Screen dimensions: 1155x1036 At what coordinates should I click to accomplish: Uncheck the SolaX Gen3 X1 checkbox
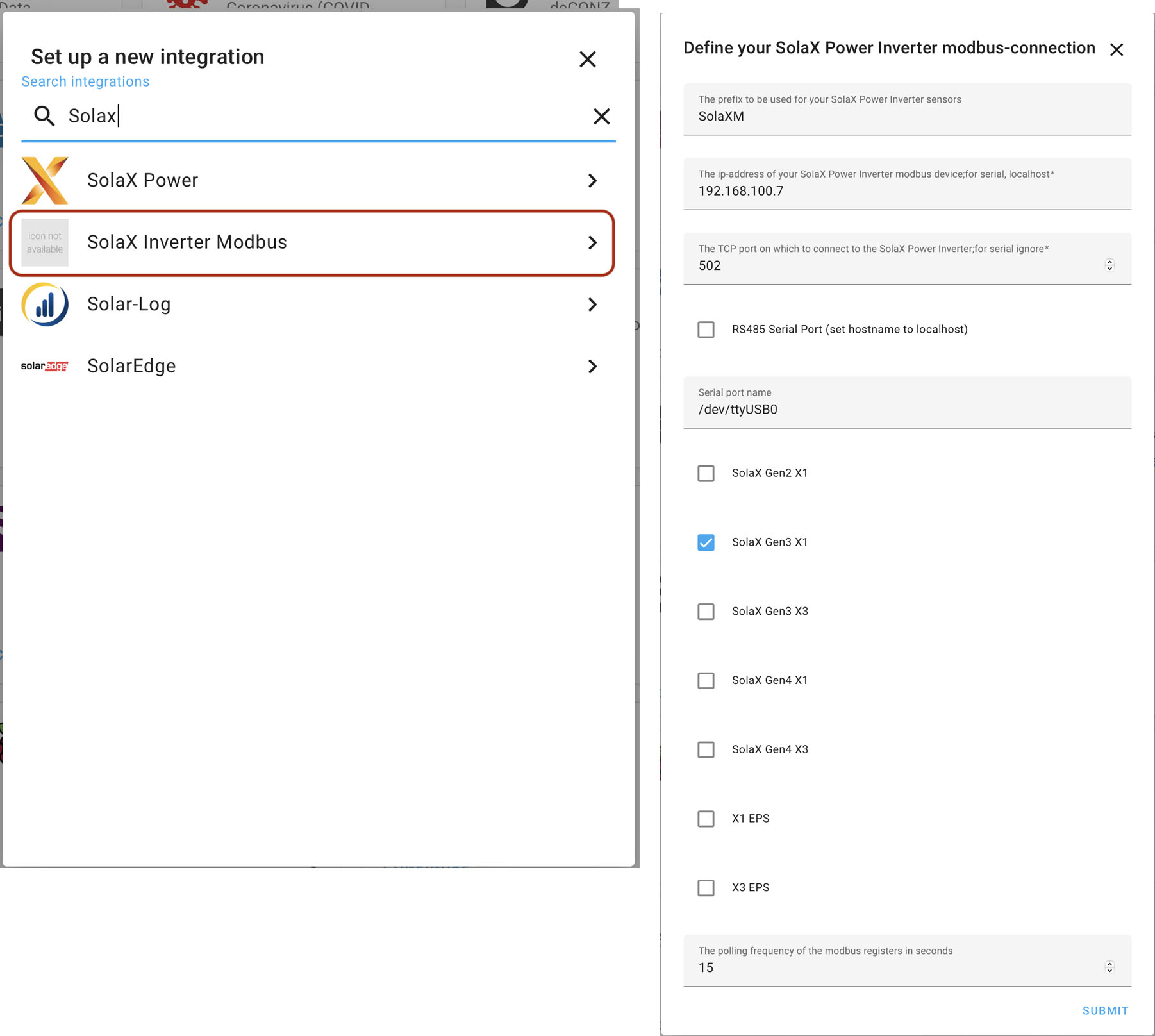(x=706, y=542)
